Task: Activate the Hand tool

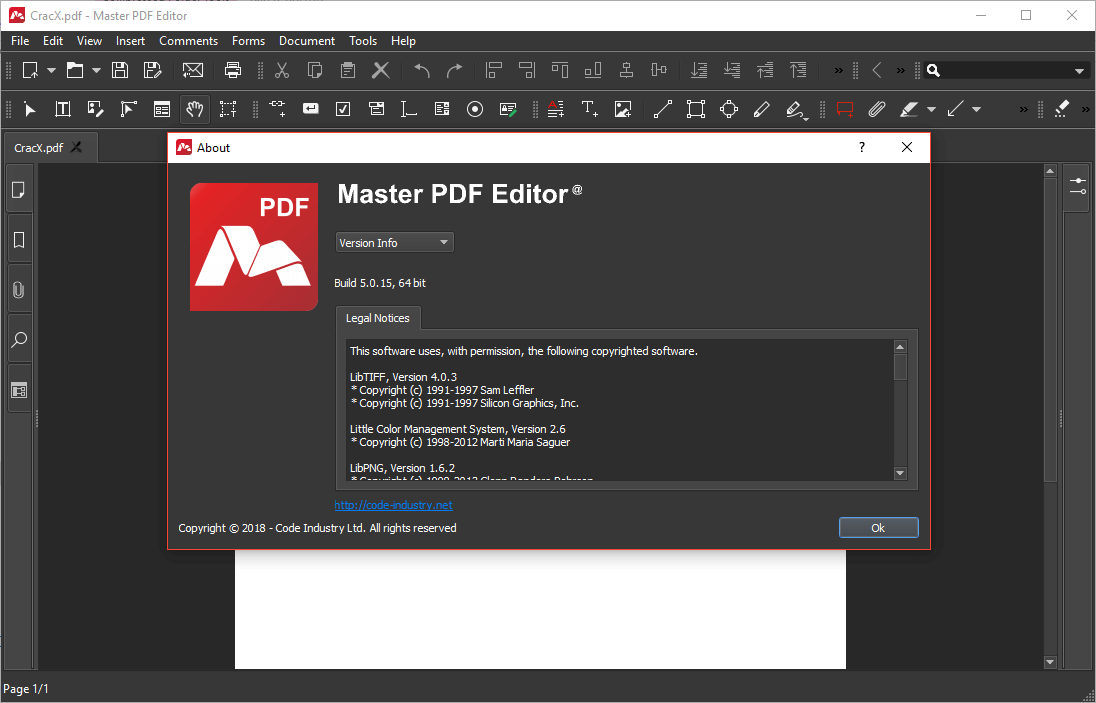Action: [x=194, y=109]
